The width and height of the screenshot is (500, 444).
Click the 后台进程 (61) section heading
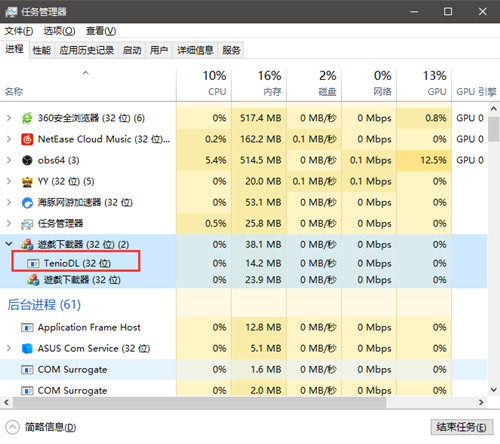click(x=44, y=305)
